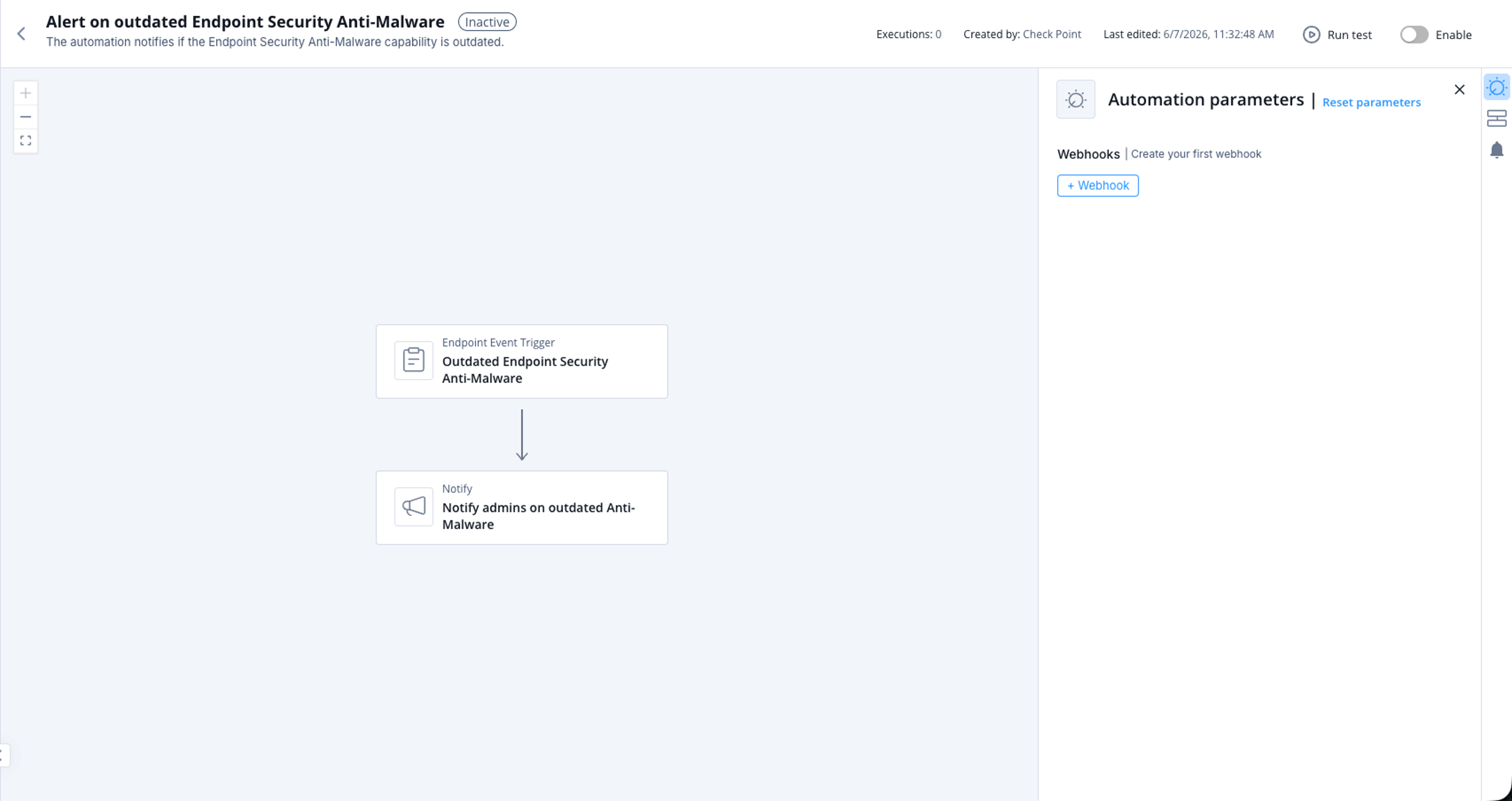Click the parameters icon beside the panel heading
The image size is (1512, 801).
click(x=1075, y=99)
